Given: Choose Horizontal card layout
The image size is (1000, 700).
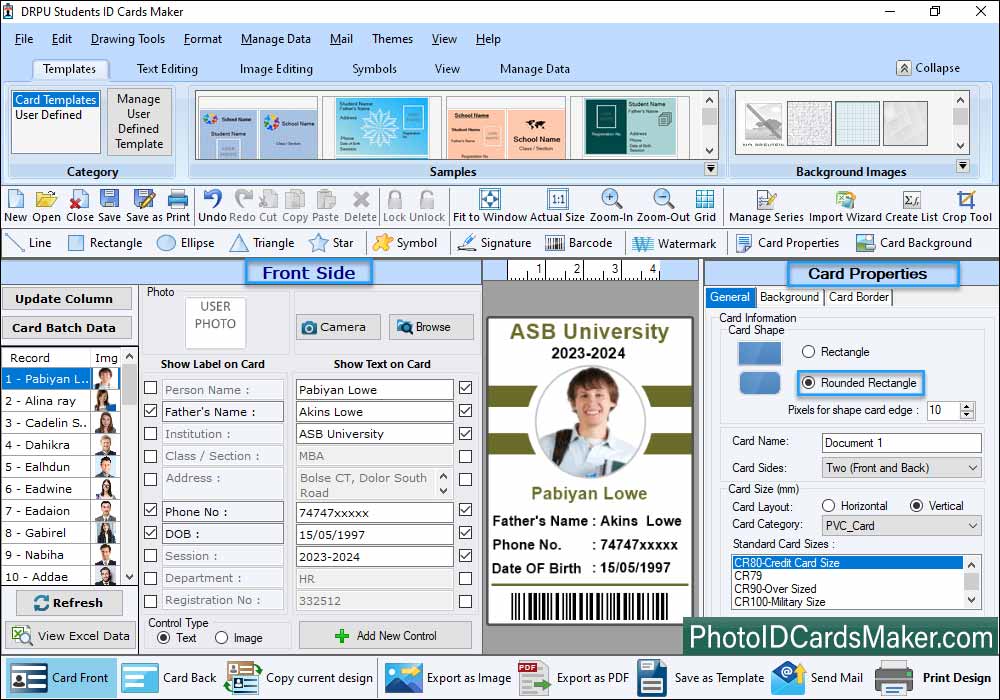Looking at the screenshot, I should [828, 506].
